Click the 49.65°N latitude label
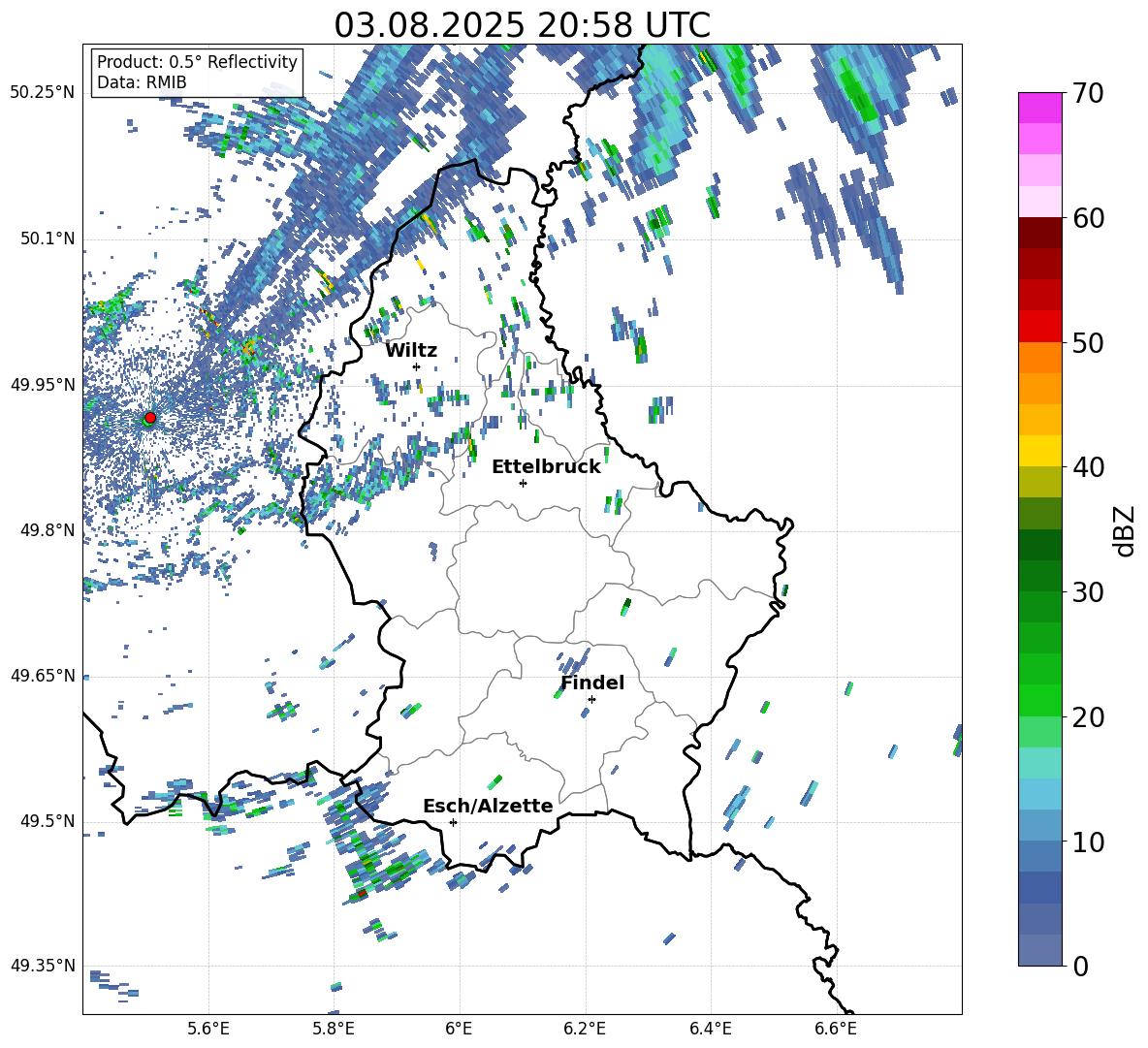This screenshot has width=1148, height=1048. (x=43, y=676)
